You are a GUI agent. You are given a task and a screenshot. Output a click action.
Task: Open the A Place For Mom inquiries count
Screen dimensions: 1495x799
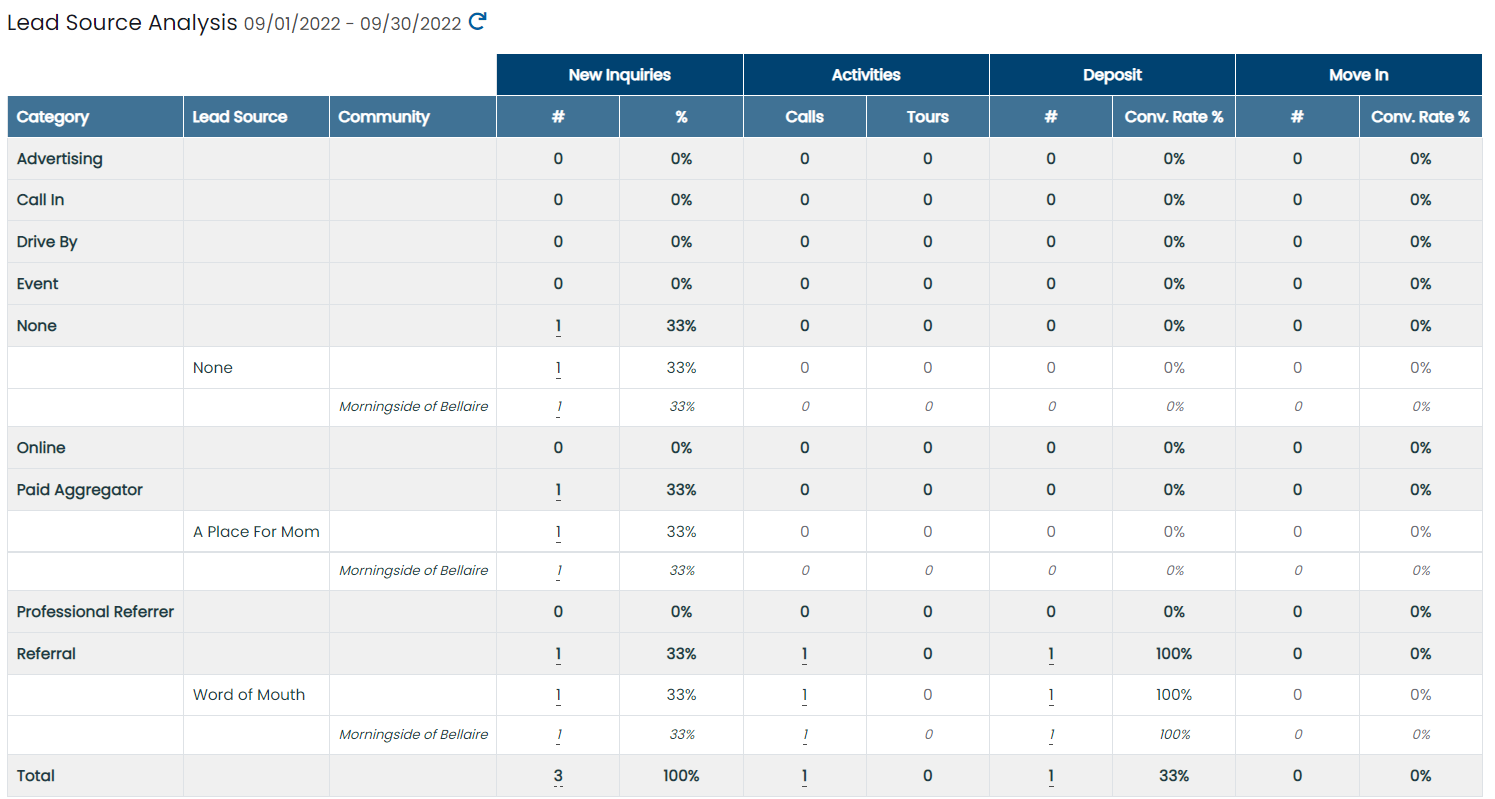[x=558, y=532]
